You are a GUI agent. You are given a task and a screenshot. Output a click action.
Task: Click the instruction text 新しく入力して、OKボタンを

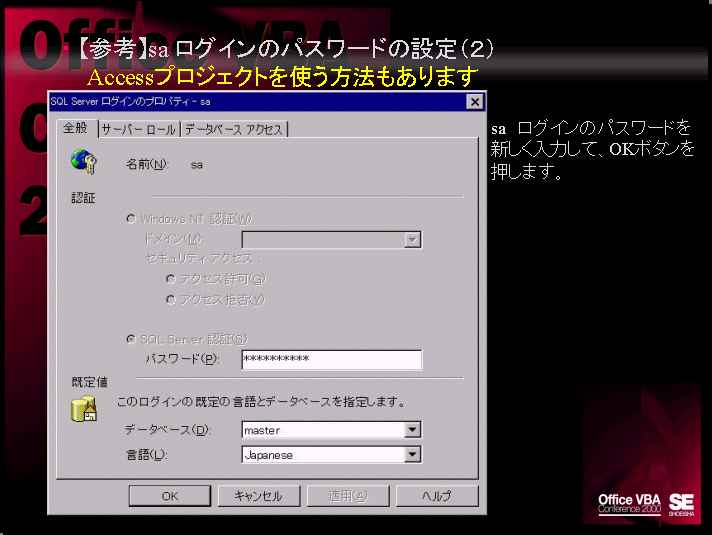[592, 149]
